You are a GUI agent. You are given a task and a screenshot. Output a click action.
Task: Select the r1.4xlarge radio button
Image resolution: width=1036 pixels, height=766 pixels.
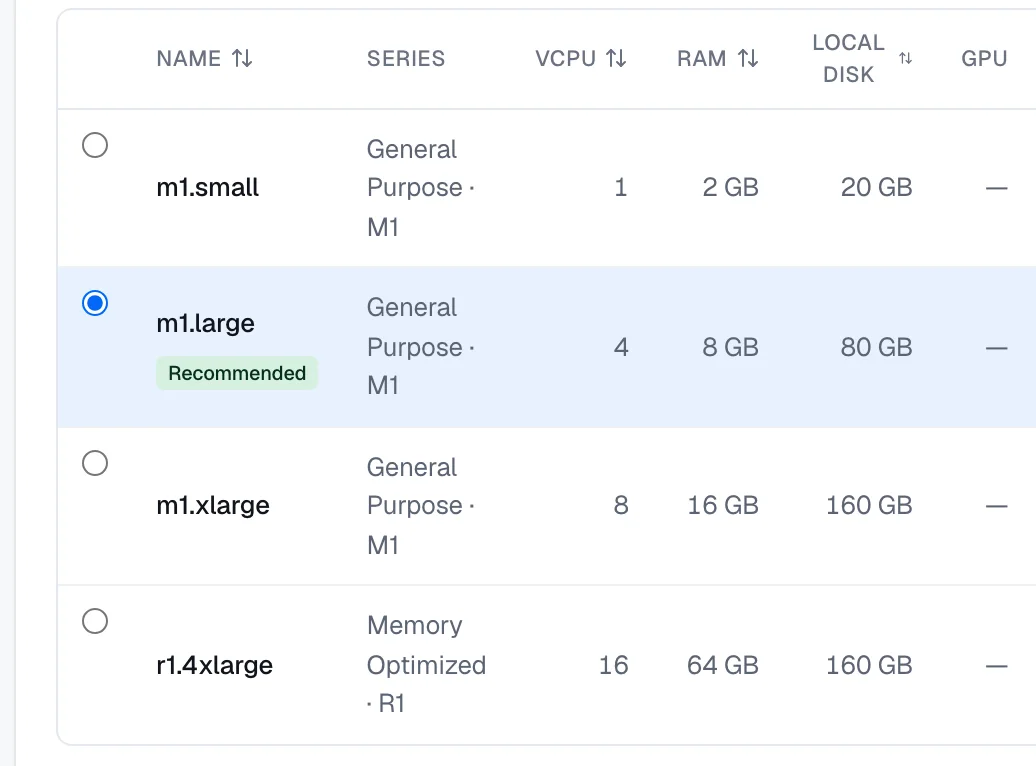(95, 621)
